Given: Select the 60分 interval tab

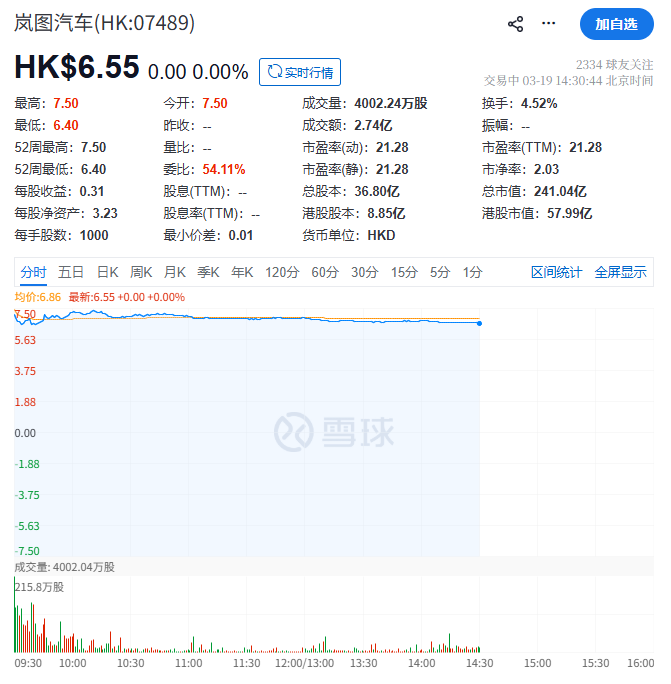Looking at the screenshot, I should (x=325, y=272).
